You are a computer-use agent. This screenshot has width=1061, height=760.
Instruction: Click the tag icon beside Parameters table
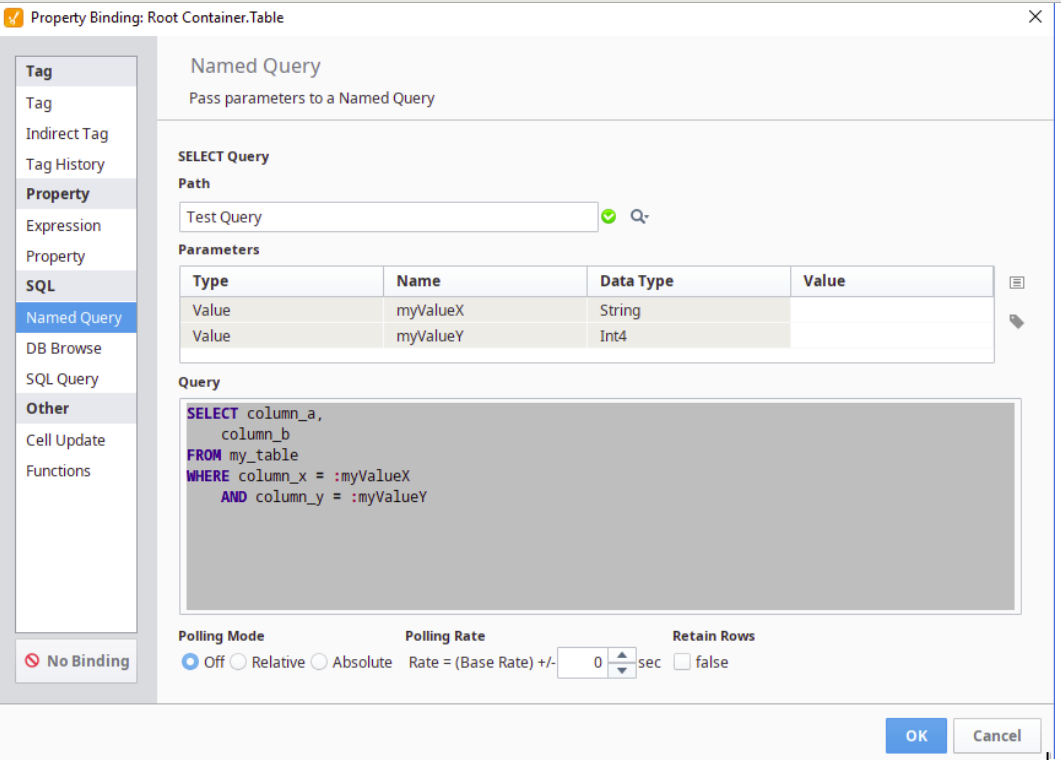[x=1016, y=322]
